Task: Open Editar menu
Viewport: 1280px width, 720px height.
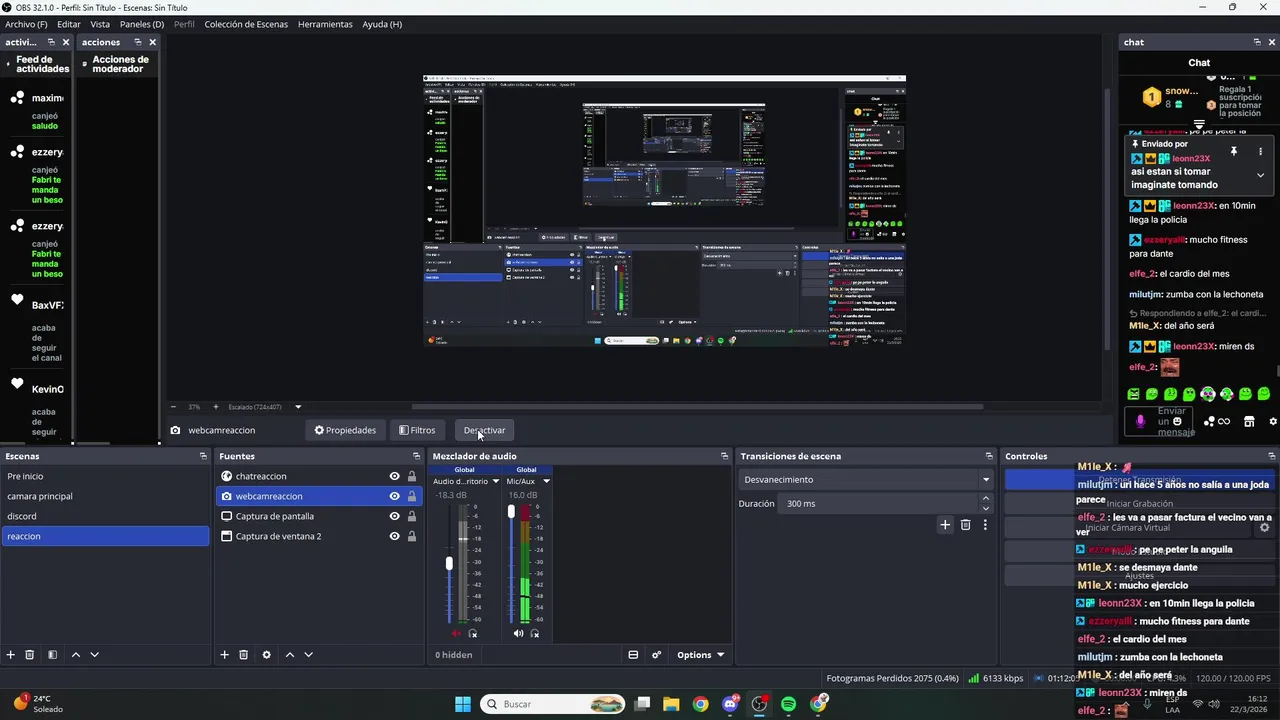Action: click(69, 24)
